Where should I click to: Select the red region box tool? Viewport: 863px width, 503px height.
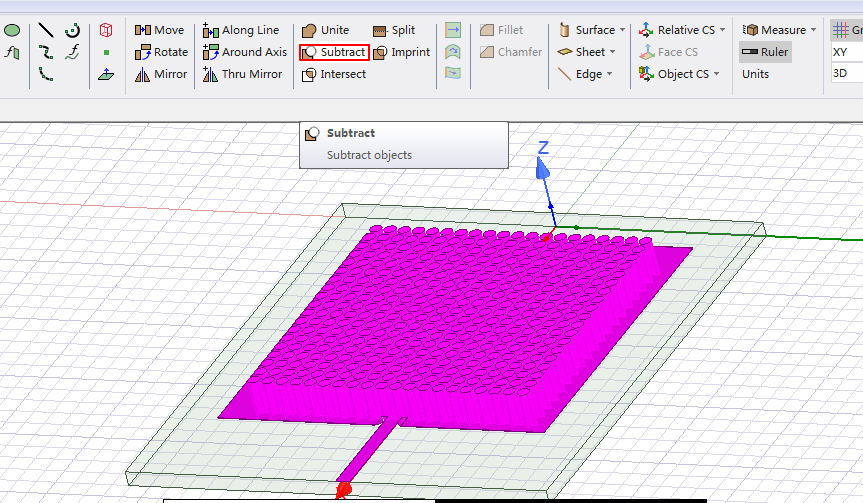tap(106, 30)
